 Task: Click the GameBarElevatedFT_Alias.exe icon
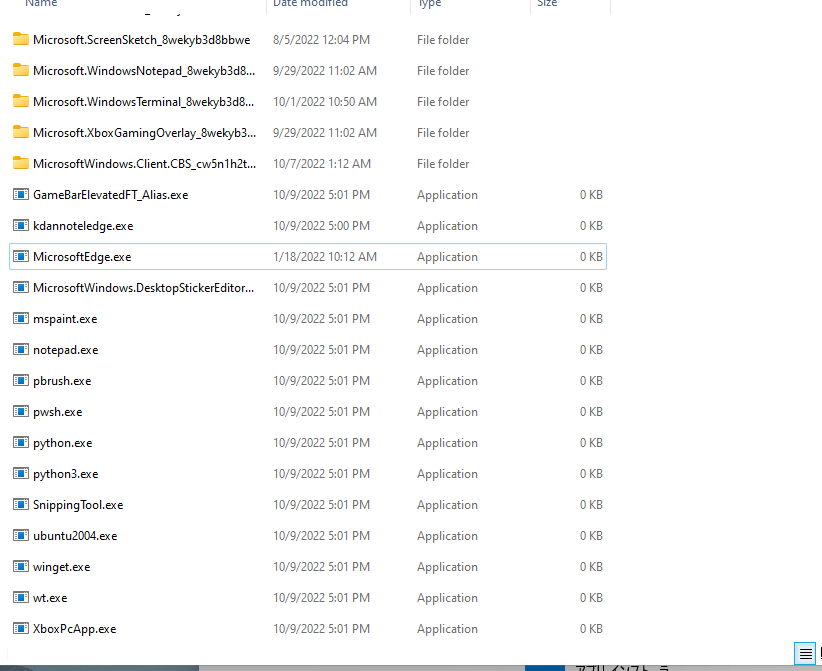coord(21,195)
